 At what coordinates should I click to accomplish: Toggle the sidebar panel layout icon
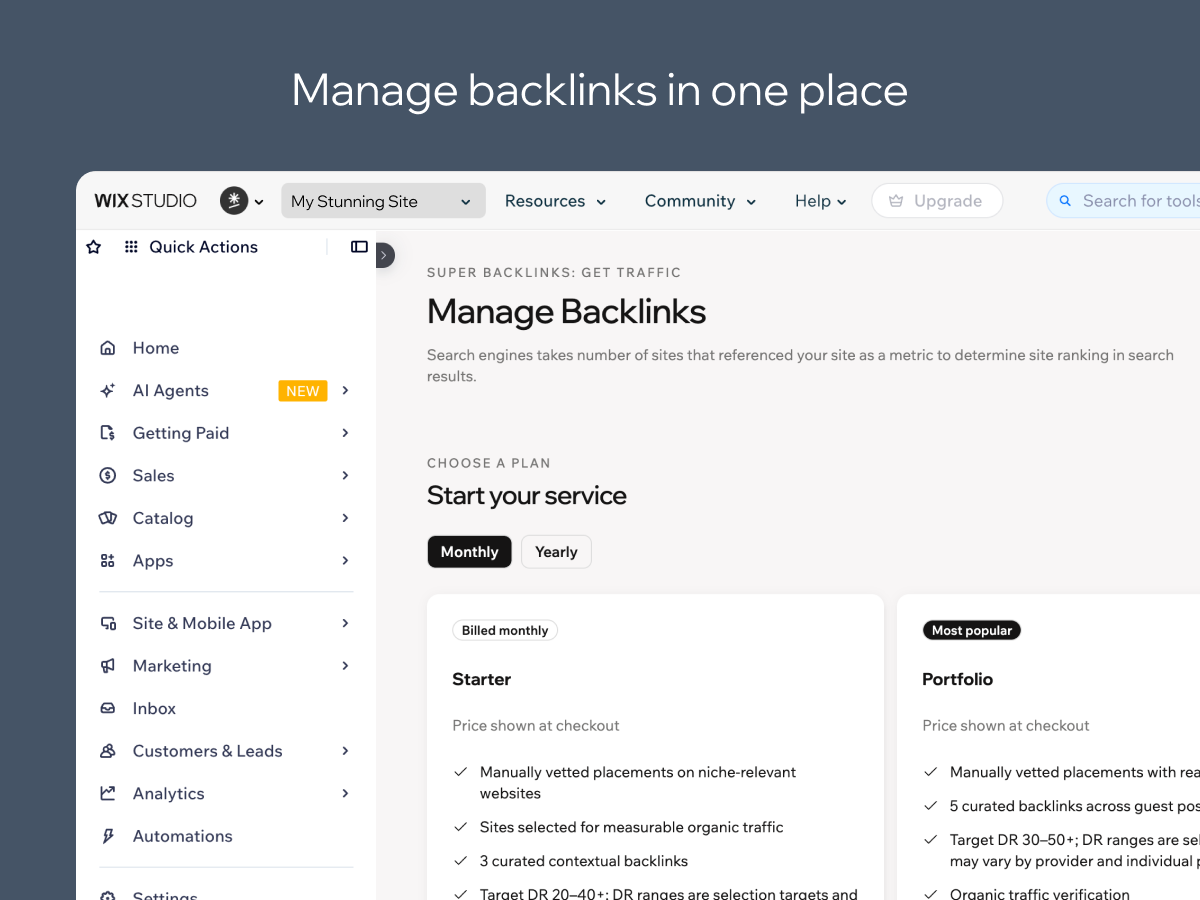pos(359,247)
